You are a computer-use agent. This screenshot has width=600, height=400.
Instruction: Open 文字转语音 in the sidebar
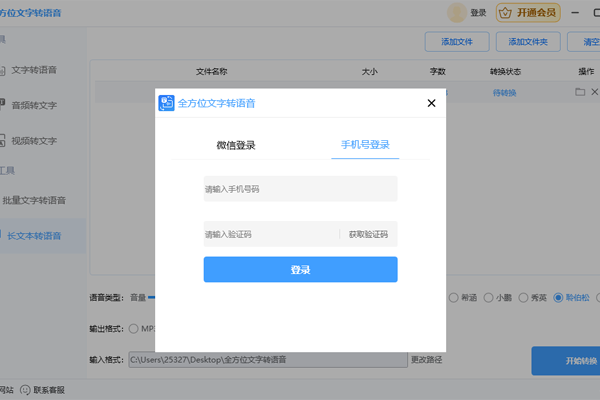pyautogui.click(x=34, y=70)
